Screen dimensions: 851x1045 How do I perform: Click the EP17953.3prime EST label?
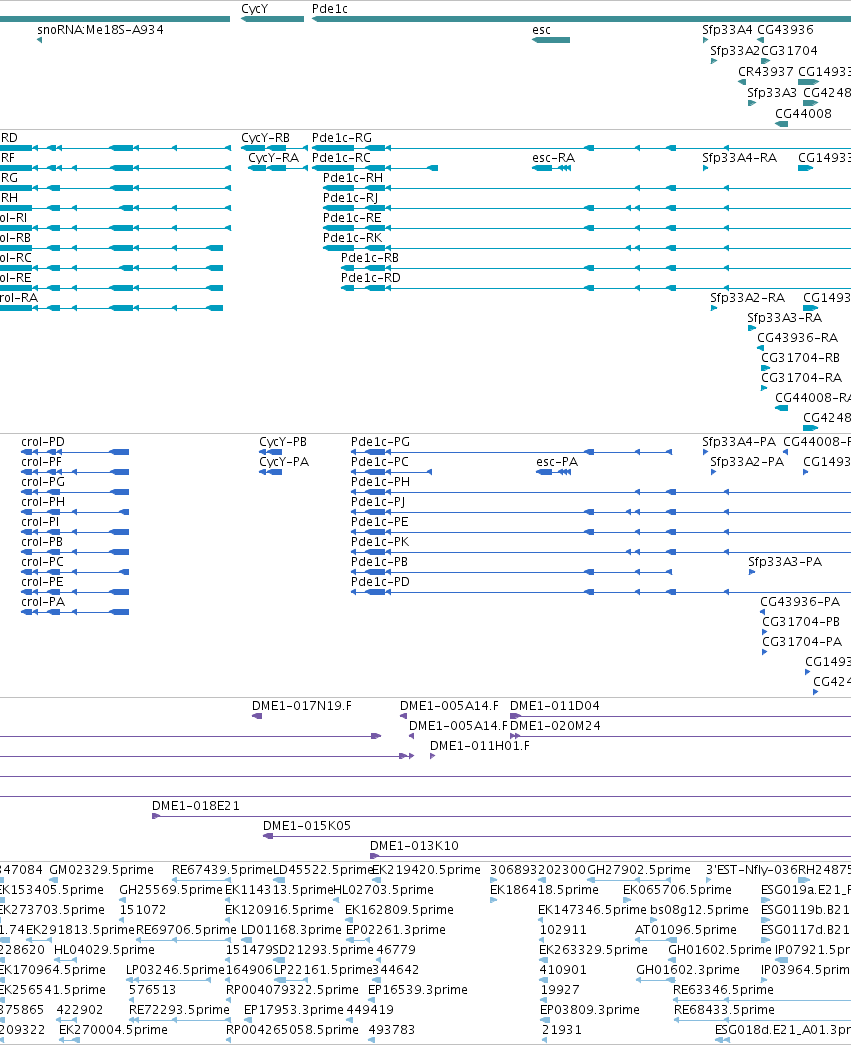click(293, 1009)
